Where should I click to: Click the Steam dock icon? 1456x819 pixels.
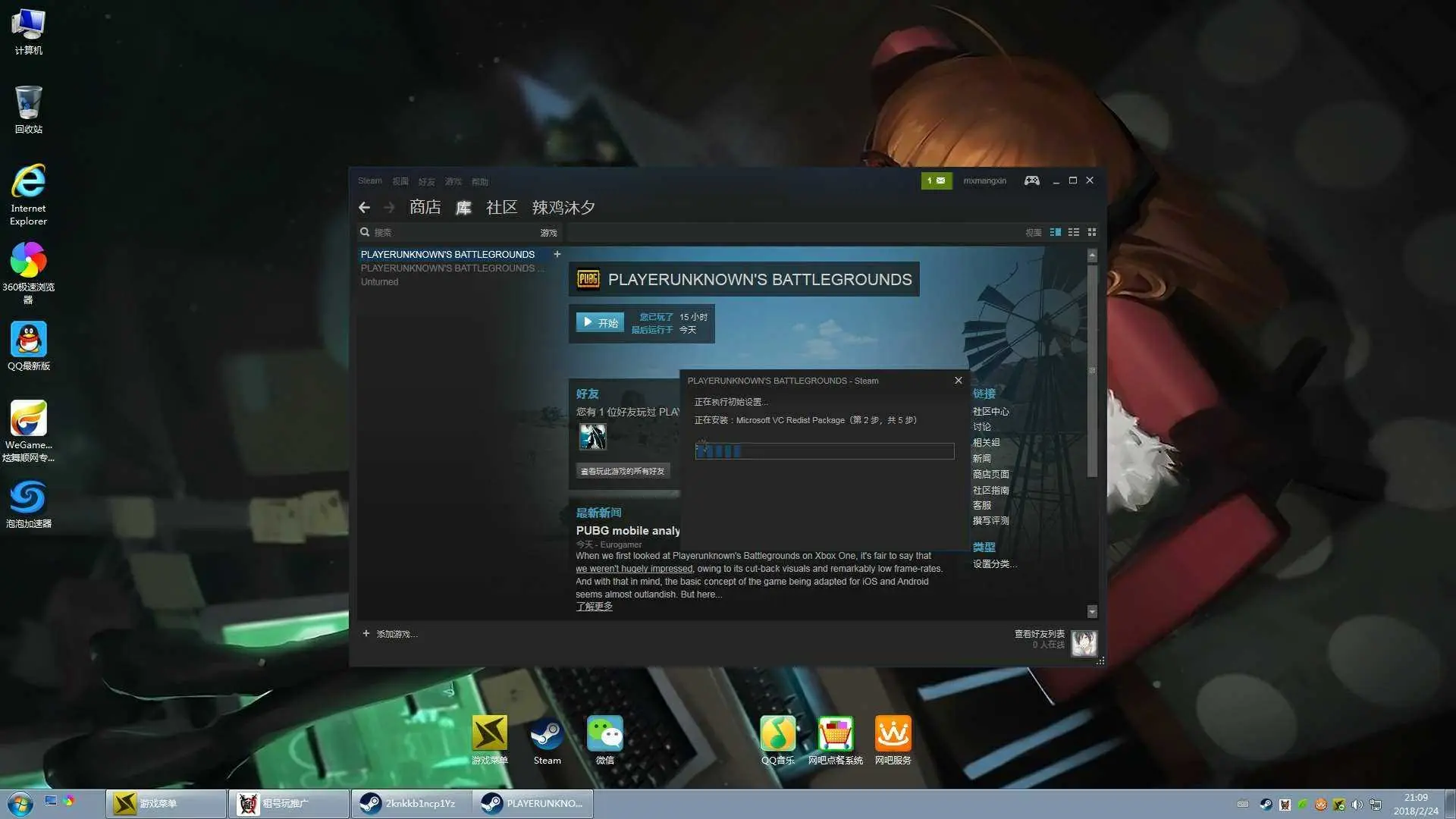547,740
